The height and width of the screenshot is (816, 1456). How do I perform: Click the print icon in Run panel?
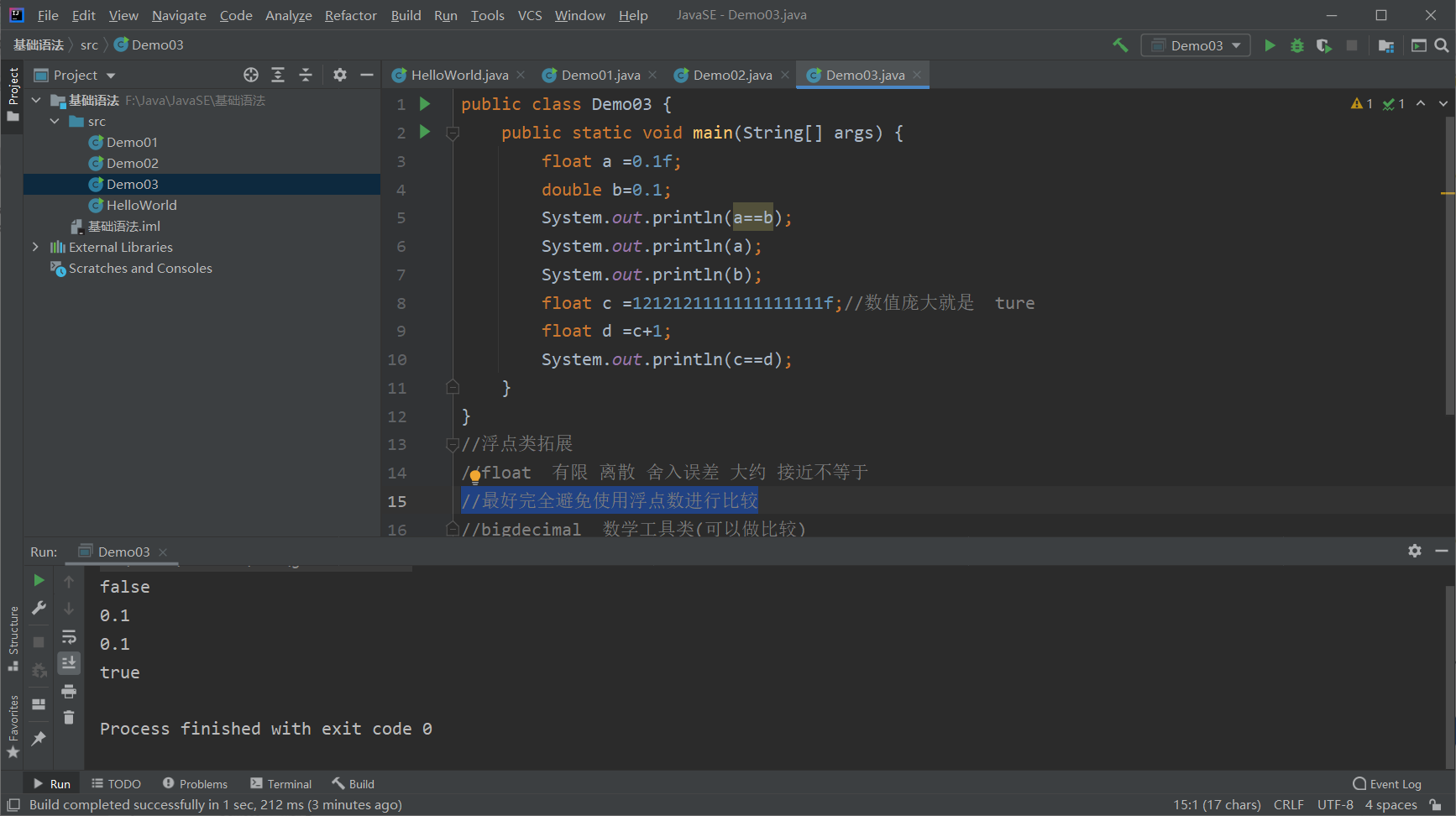point(69,692)
